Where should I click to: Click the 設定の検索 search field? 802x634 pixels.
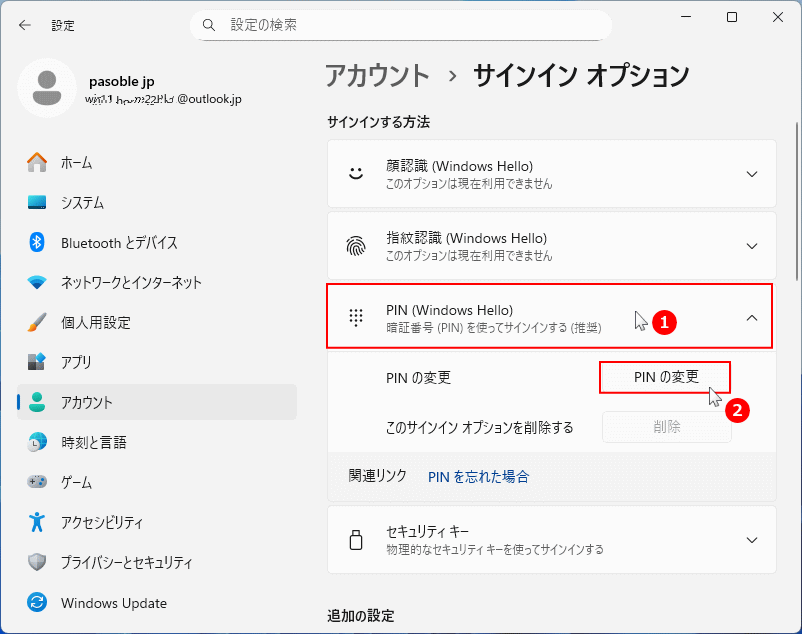400,24
